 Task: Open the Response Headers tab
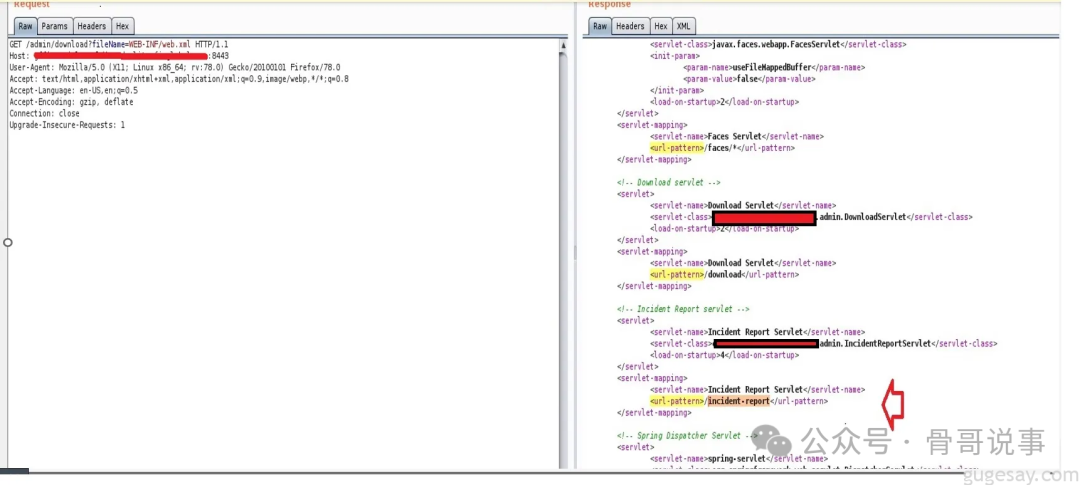pyautogui.click(x=630, y=26)
